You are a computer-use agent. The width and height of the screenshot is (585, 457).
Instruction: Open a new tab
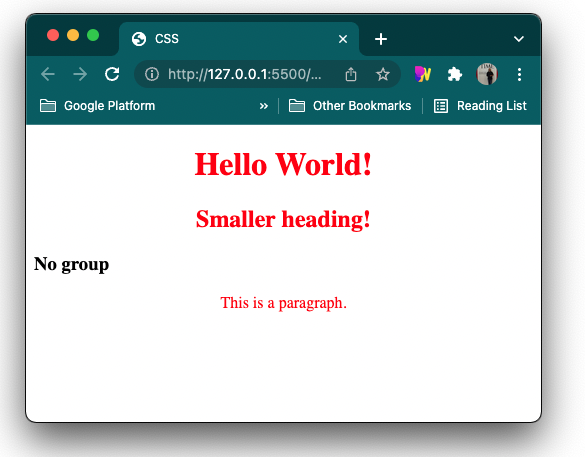[x=381, y=39]
